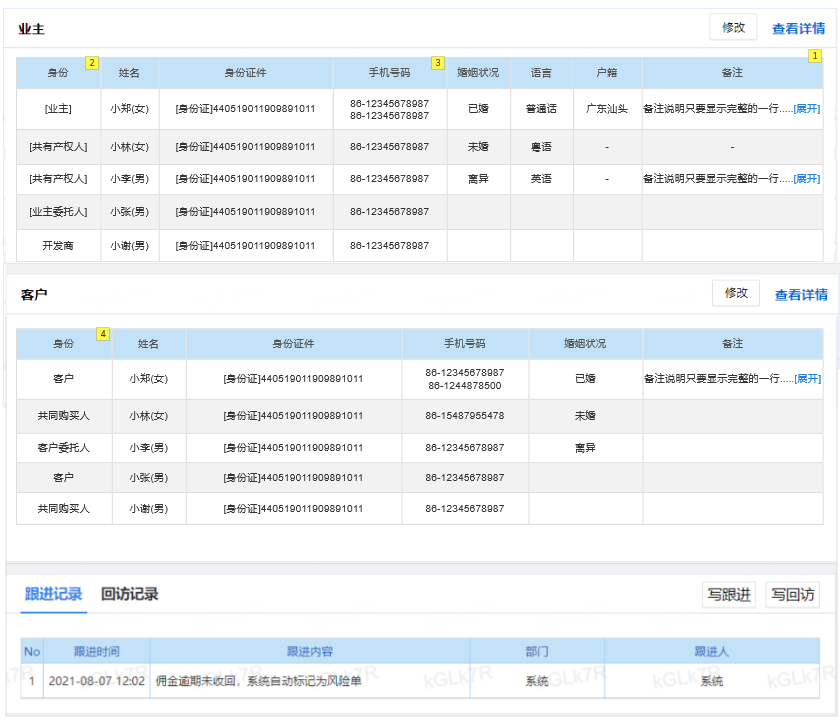Open 查看详情 link in 业主 section

click(x=798, y=28)
